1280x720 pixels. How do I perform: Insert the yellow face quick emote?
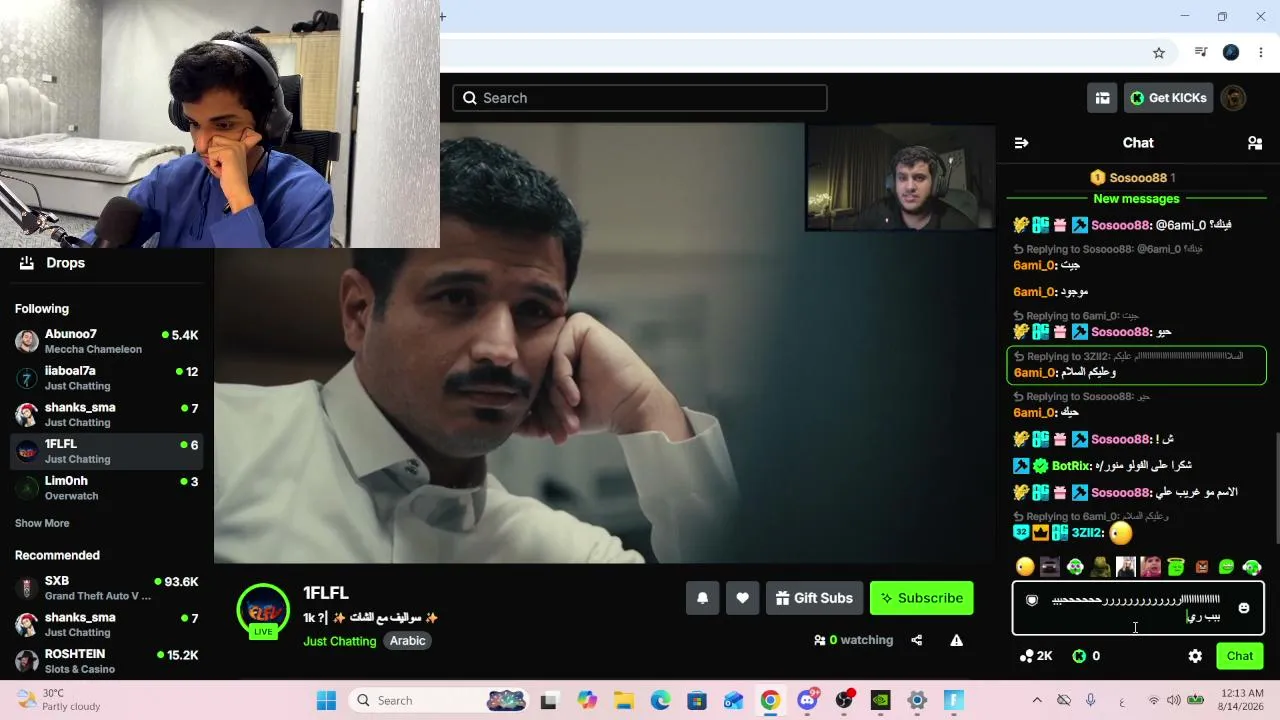(1024, 567)
